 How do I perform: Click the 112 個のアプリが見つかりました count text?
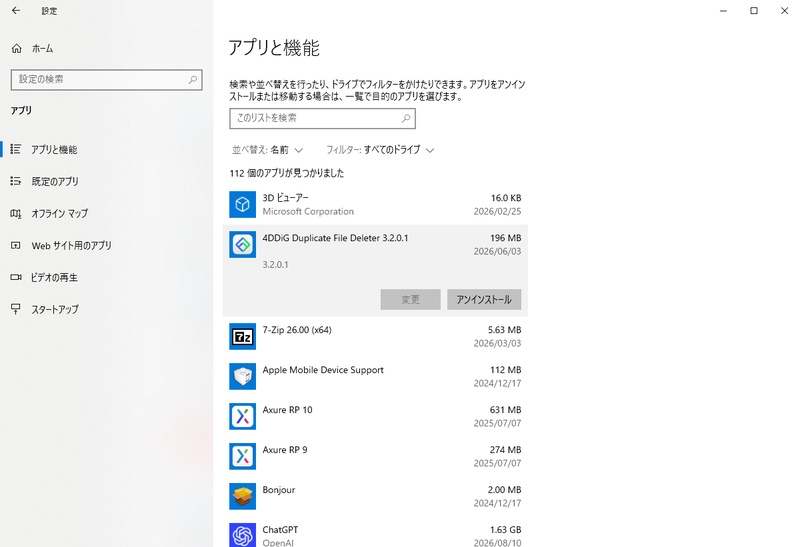pos(287,173)
